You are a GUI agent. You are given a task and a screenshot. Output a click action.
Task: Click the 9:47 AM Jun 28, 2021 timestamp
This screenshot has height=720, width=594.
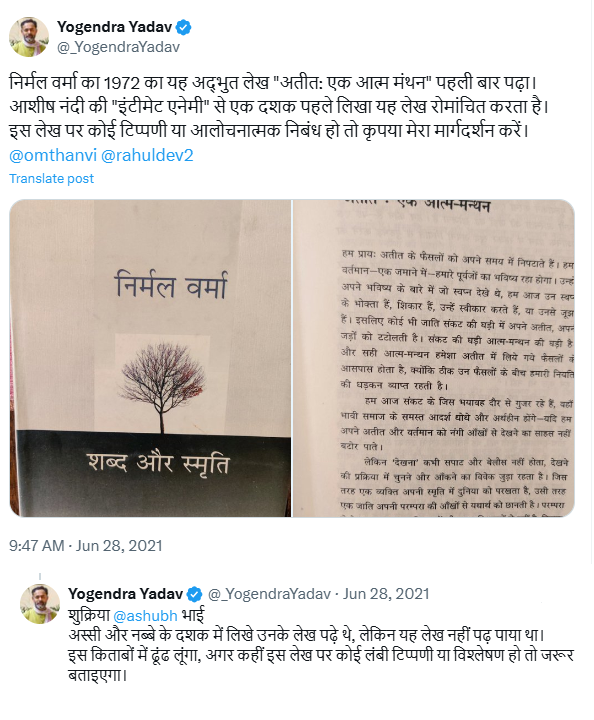86,546
